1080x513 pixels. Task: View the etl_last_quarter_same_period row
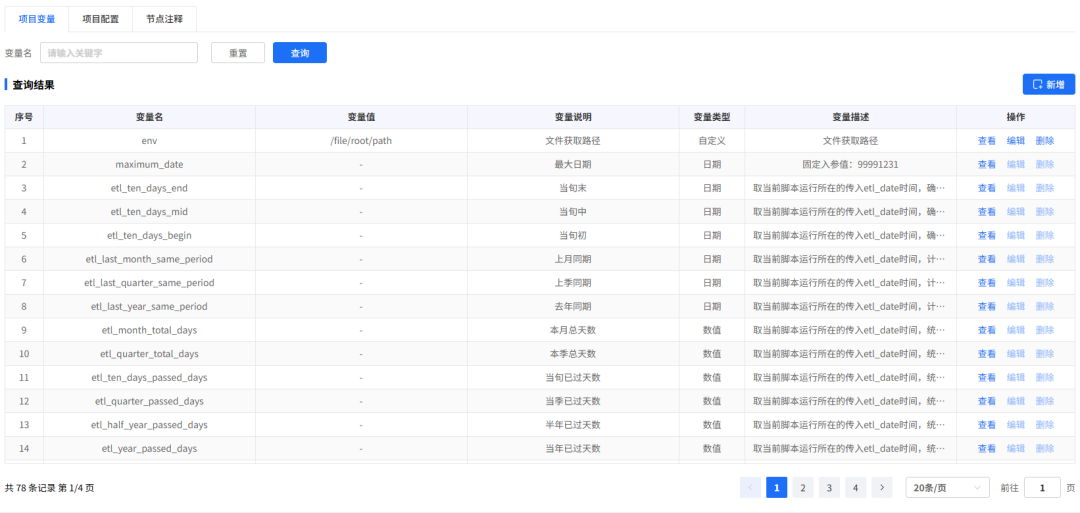click(986, 282)
